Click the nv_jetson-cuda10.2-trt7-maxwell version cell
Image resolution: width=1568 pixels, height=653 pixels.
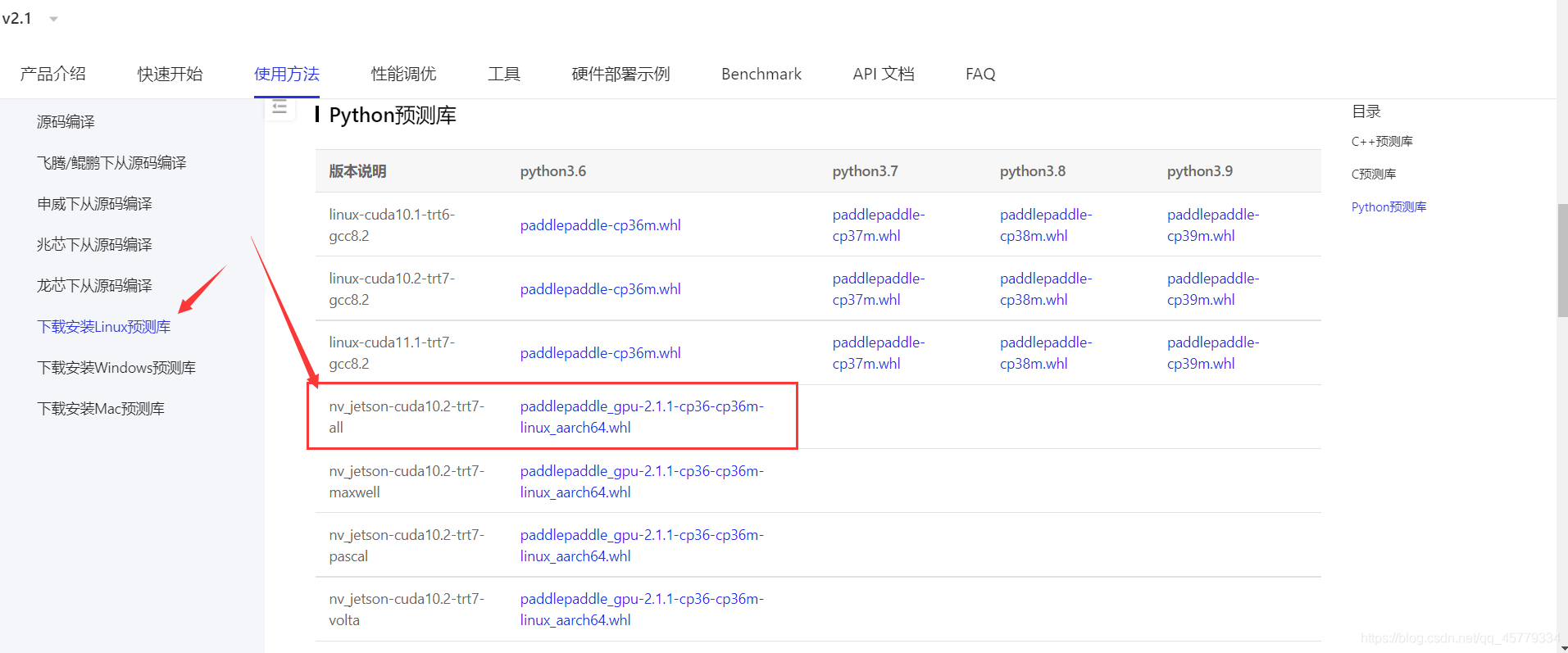coord(407,482)
